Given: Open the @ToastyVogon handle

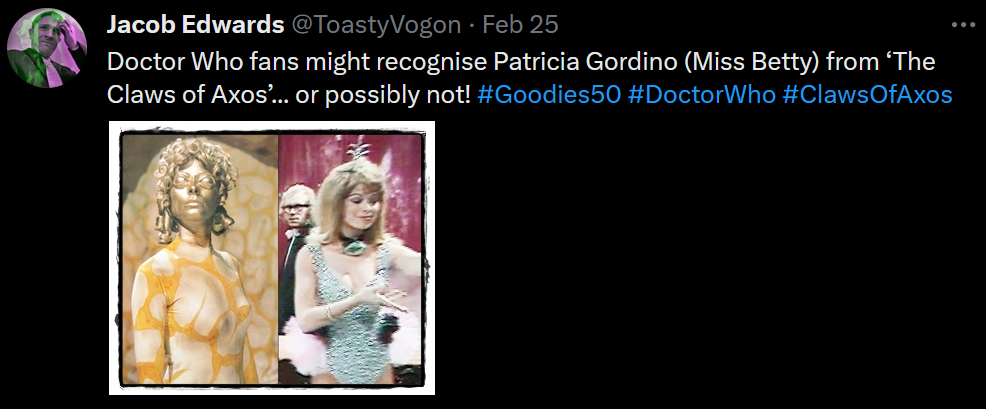Looking at the screenshot, I should tap(375, 25).
